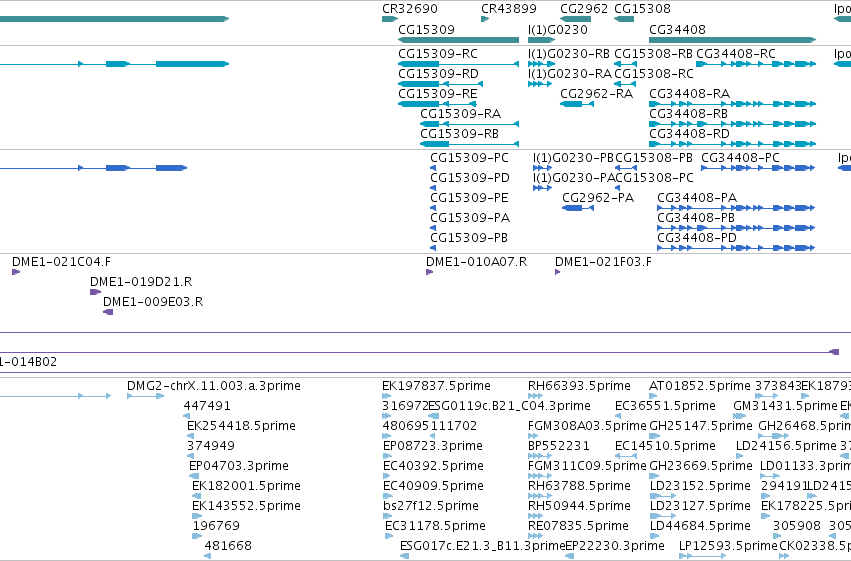Select transcript CG34408-RD

click(733, 144)
